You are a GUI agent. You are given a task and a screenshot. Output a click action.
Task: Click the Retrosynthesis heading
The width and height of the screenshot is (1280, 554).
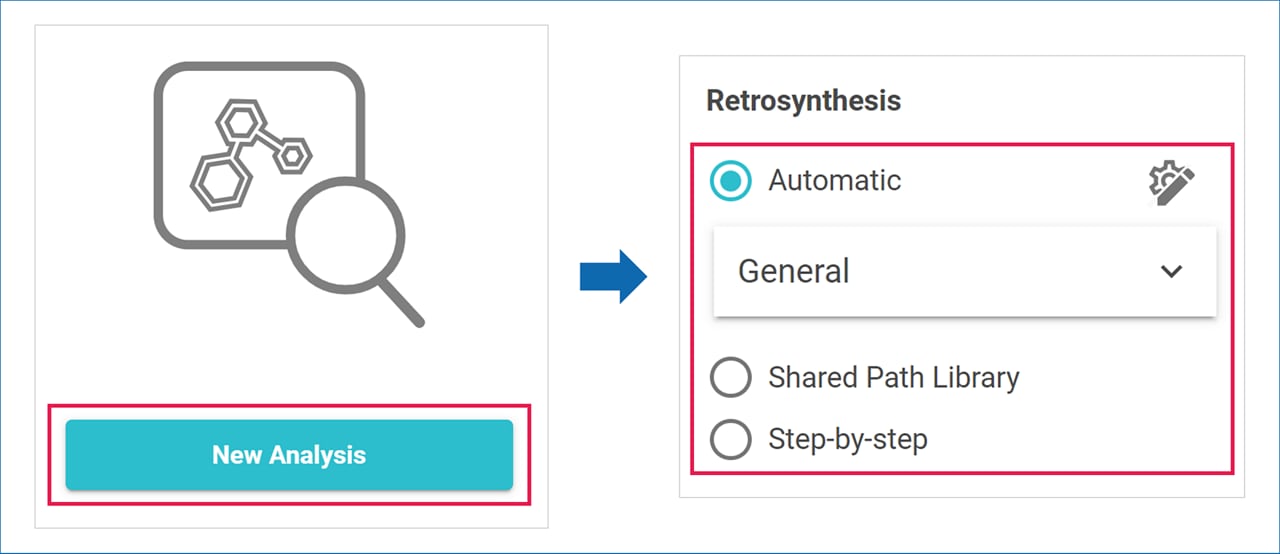click(803, 101)
